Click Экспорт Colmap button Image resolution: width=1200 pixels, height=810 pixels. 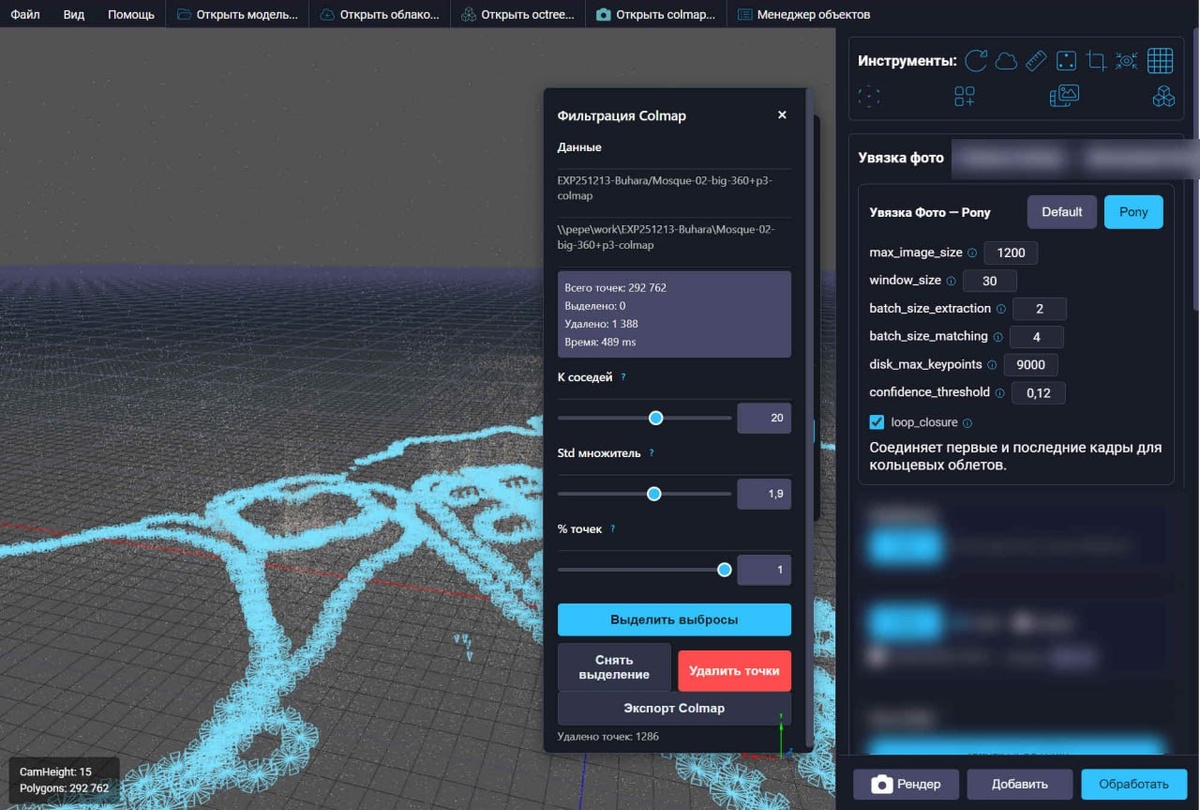(x=674, y=708)
